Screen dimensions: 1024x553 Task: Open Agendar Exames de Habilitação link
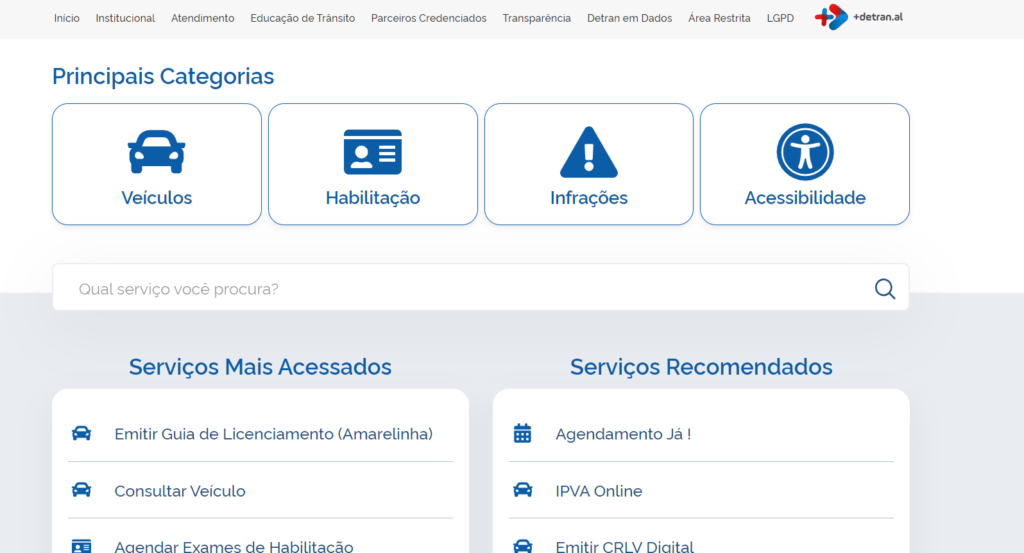(233, 546)
